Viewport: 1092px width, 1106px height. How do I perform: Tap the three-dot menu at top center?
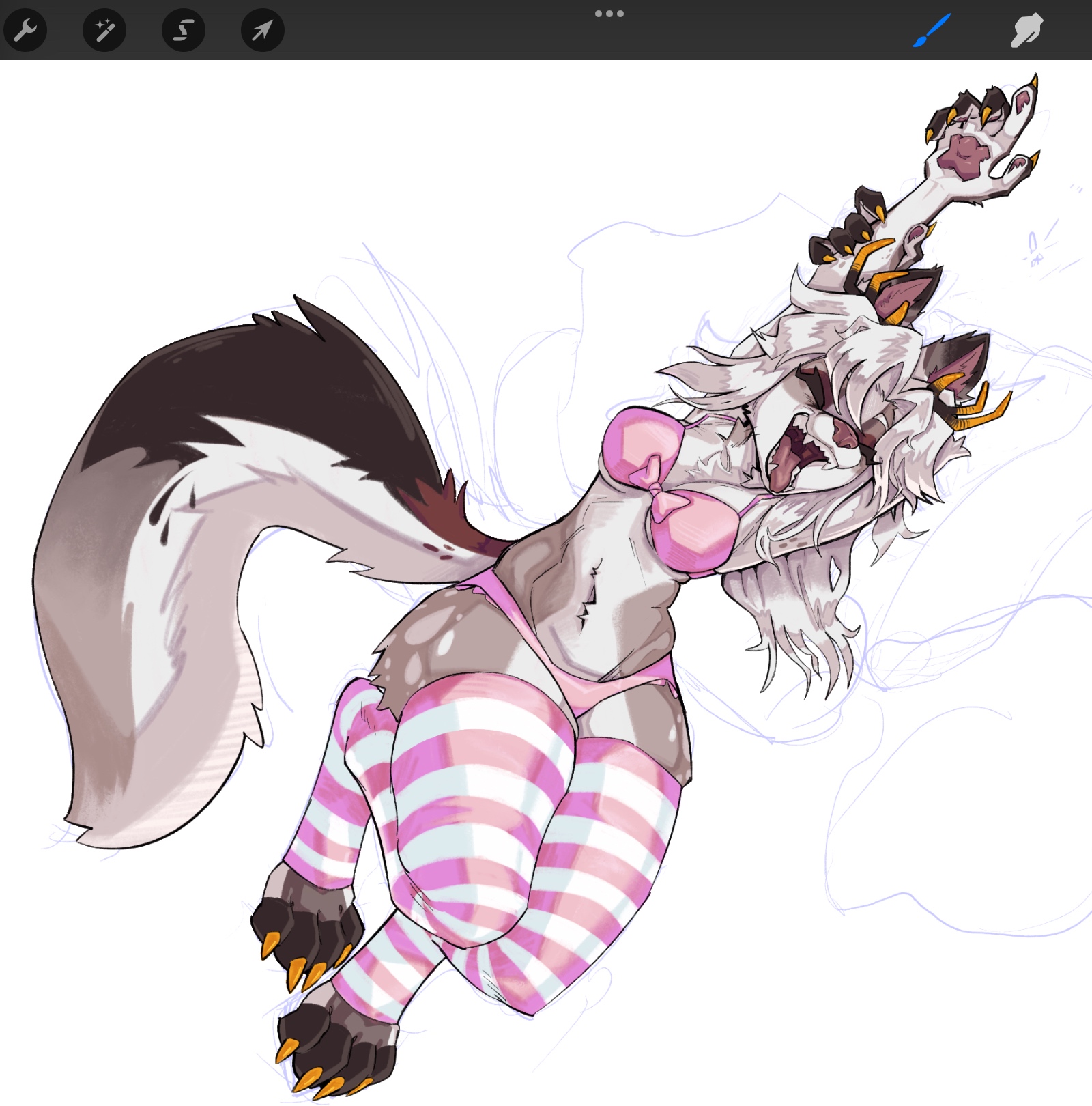point(609,14)
